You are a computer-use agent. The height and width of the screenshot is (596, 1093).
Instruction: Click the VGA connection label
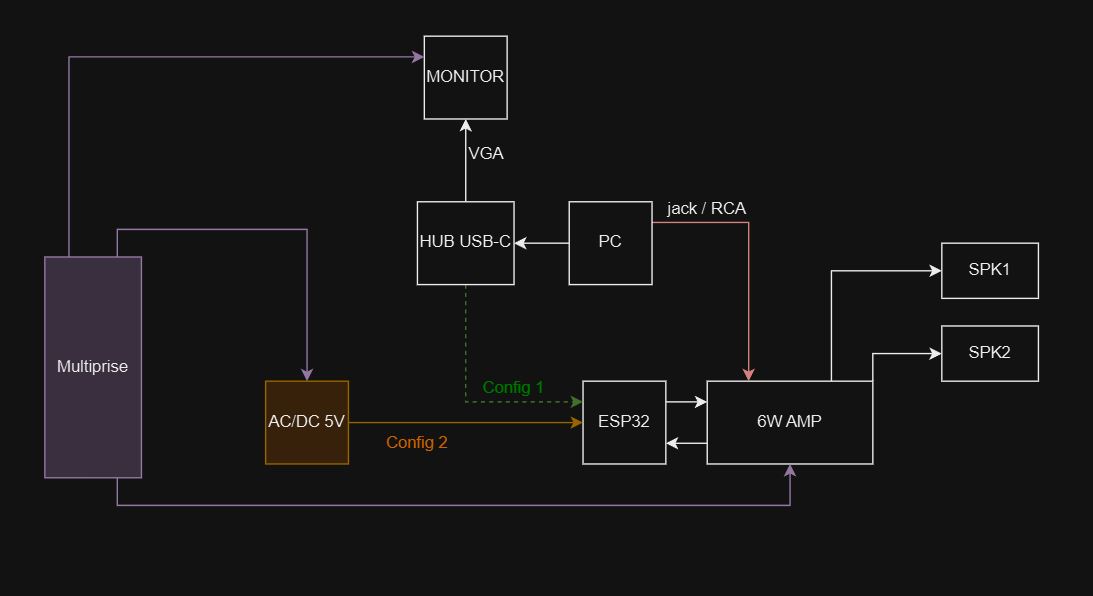pyautogui.click(x=486, y=154)
